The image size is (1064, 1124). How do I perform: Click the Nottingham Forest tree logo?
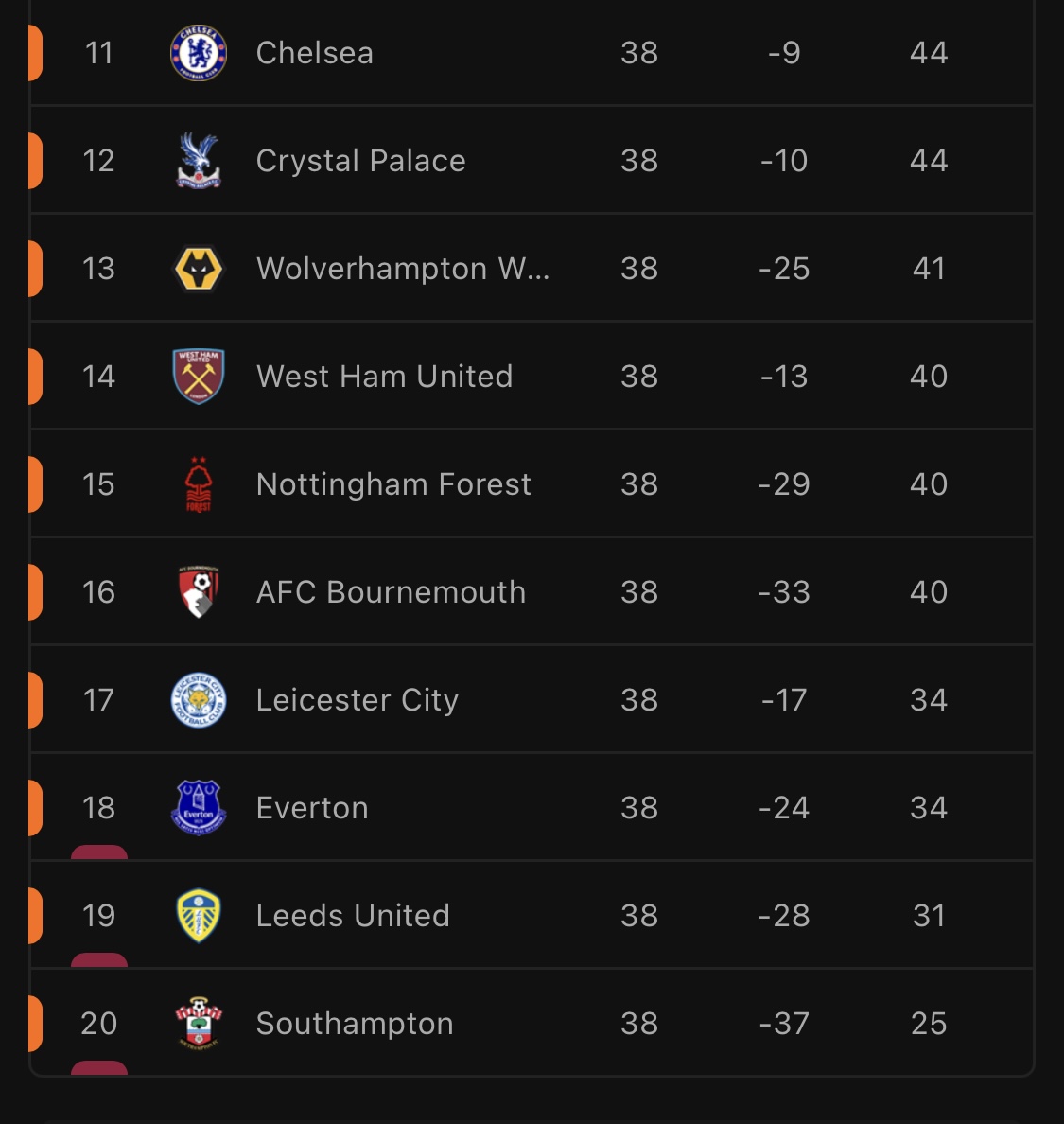tap(199, 484)
